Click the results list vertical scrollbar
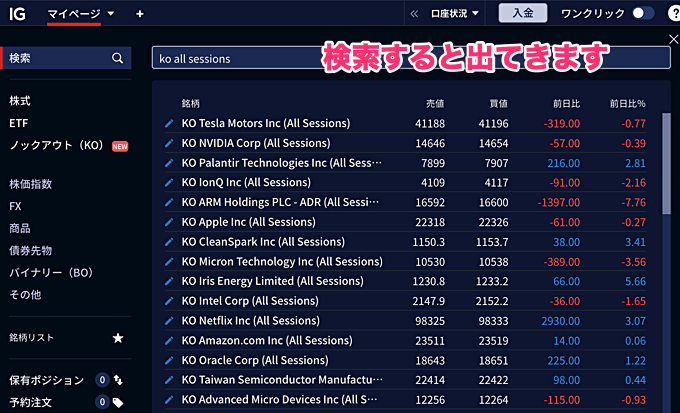This screenshot has width=680, height=413. coord(666,163)
